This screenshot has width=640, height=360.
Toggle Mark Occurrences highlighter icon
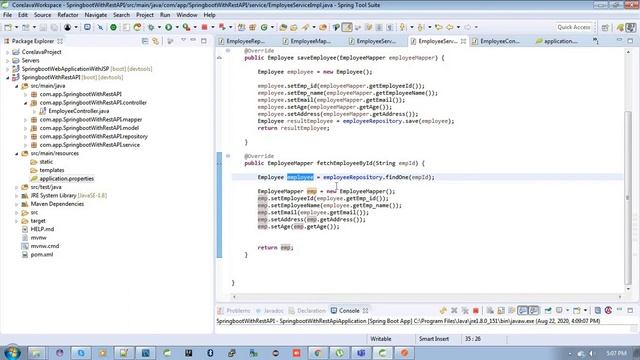click(347, 27)
